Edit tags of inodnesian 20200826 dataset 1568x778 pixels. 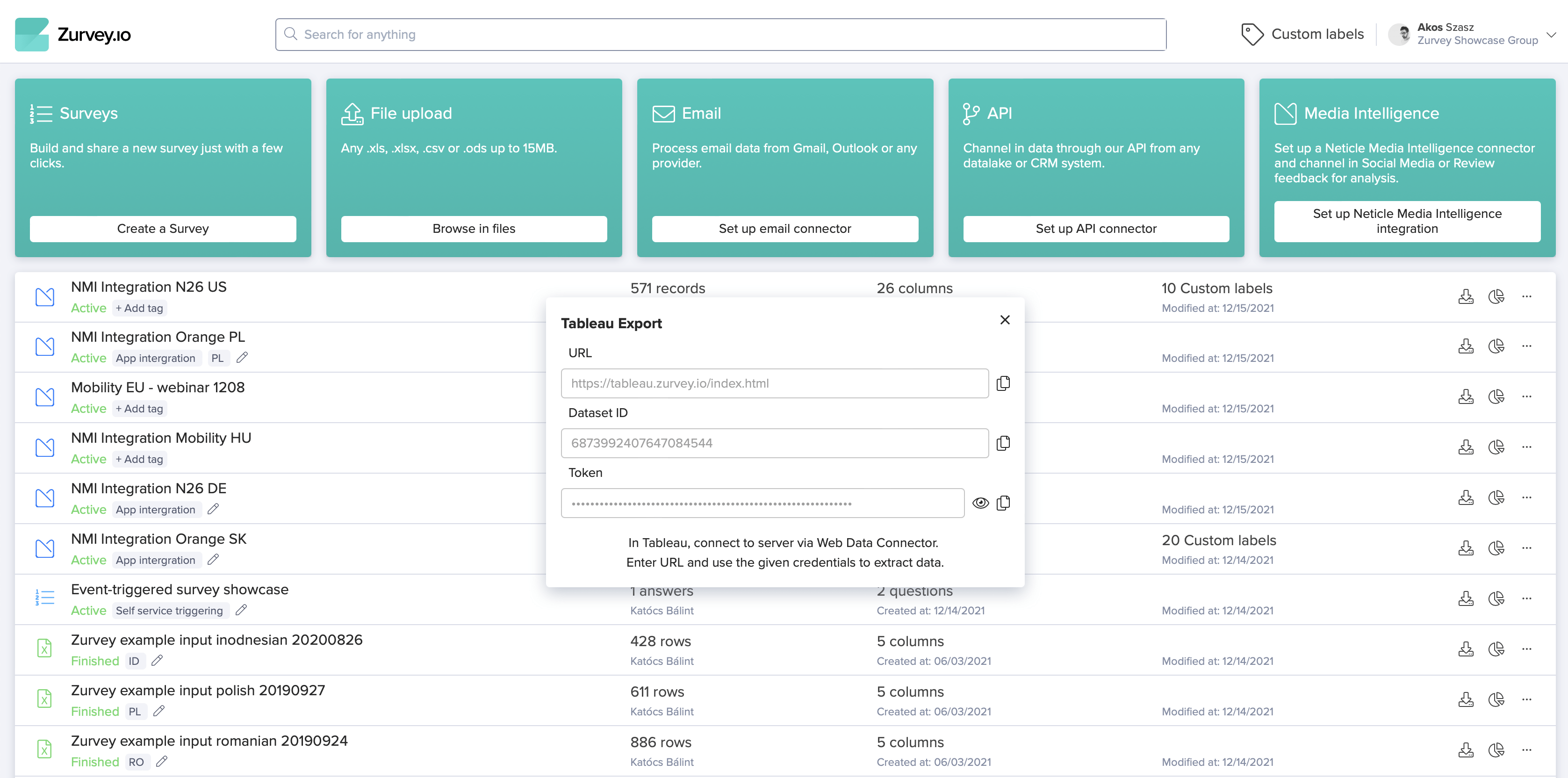pyautogui.click(x=157, y=661)
